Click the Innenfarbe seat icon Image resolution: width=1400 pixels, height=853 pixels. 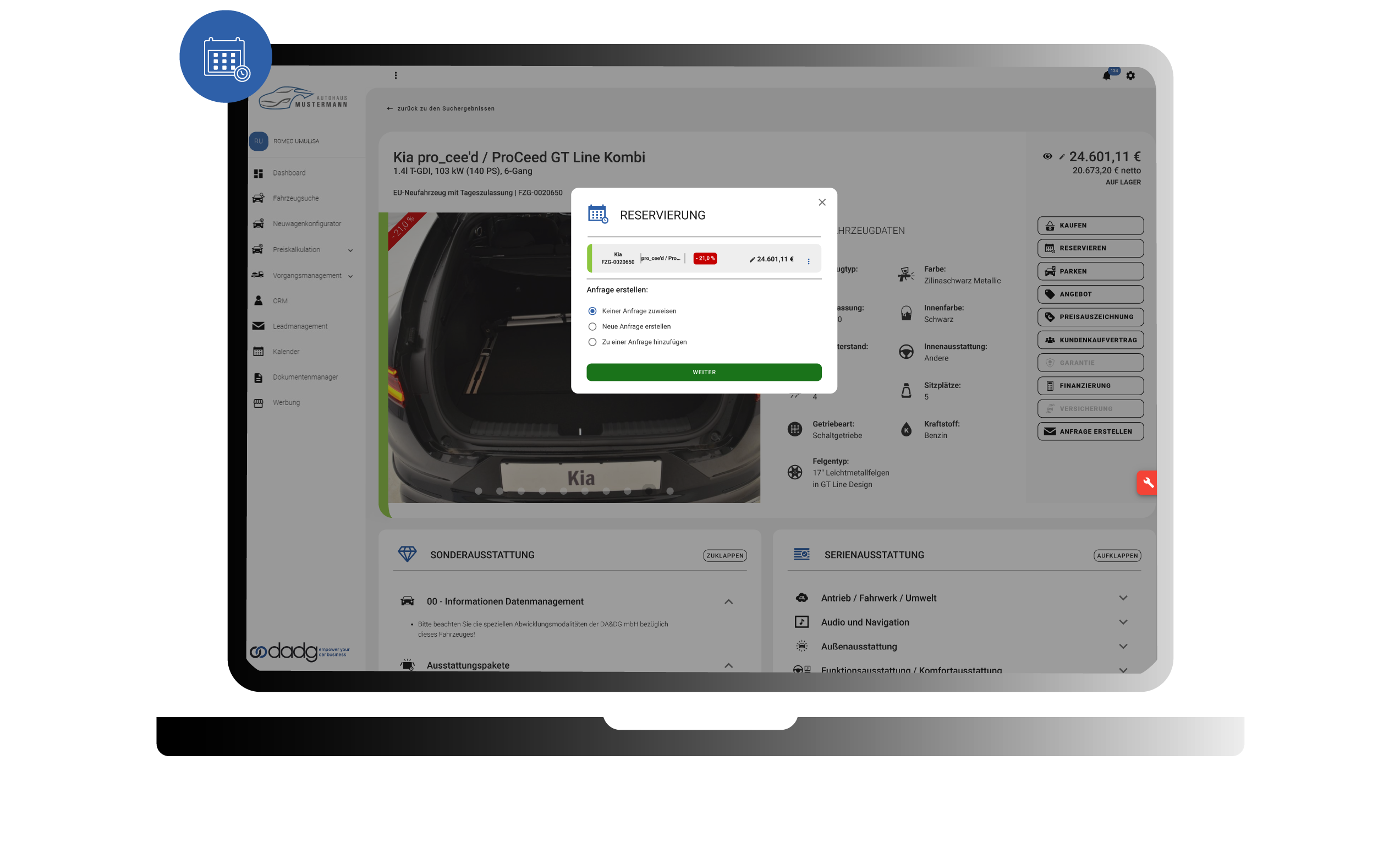click(905, 314)
